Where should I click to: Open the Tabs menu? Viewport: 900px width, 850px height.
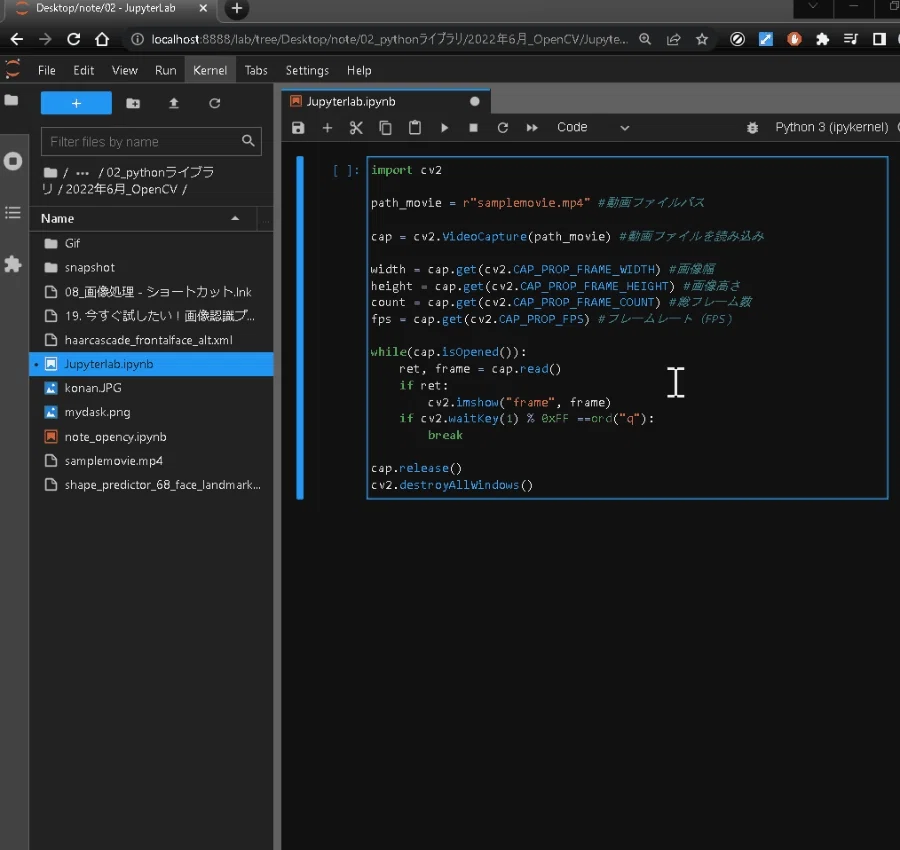(256, 71)
